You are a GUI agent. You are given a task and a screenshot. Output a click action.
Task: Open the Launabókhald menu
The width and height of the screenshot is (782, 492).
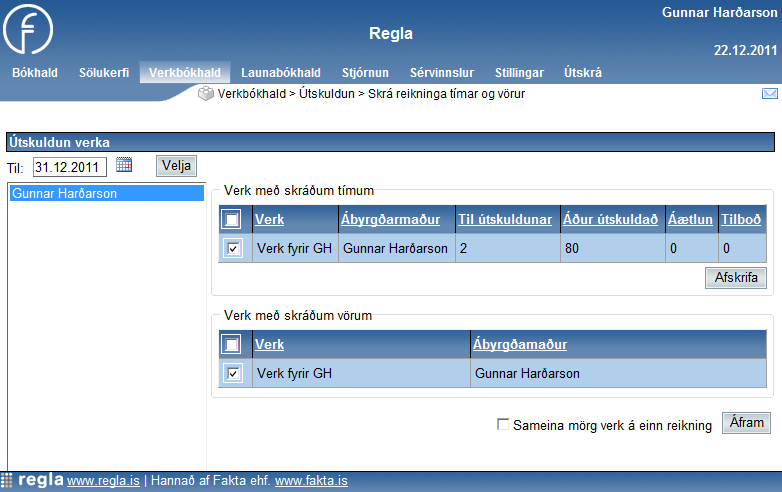coord(281,73)
